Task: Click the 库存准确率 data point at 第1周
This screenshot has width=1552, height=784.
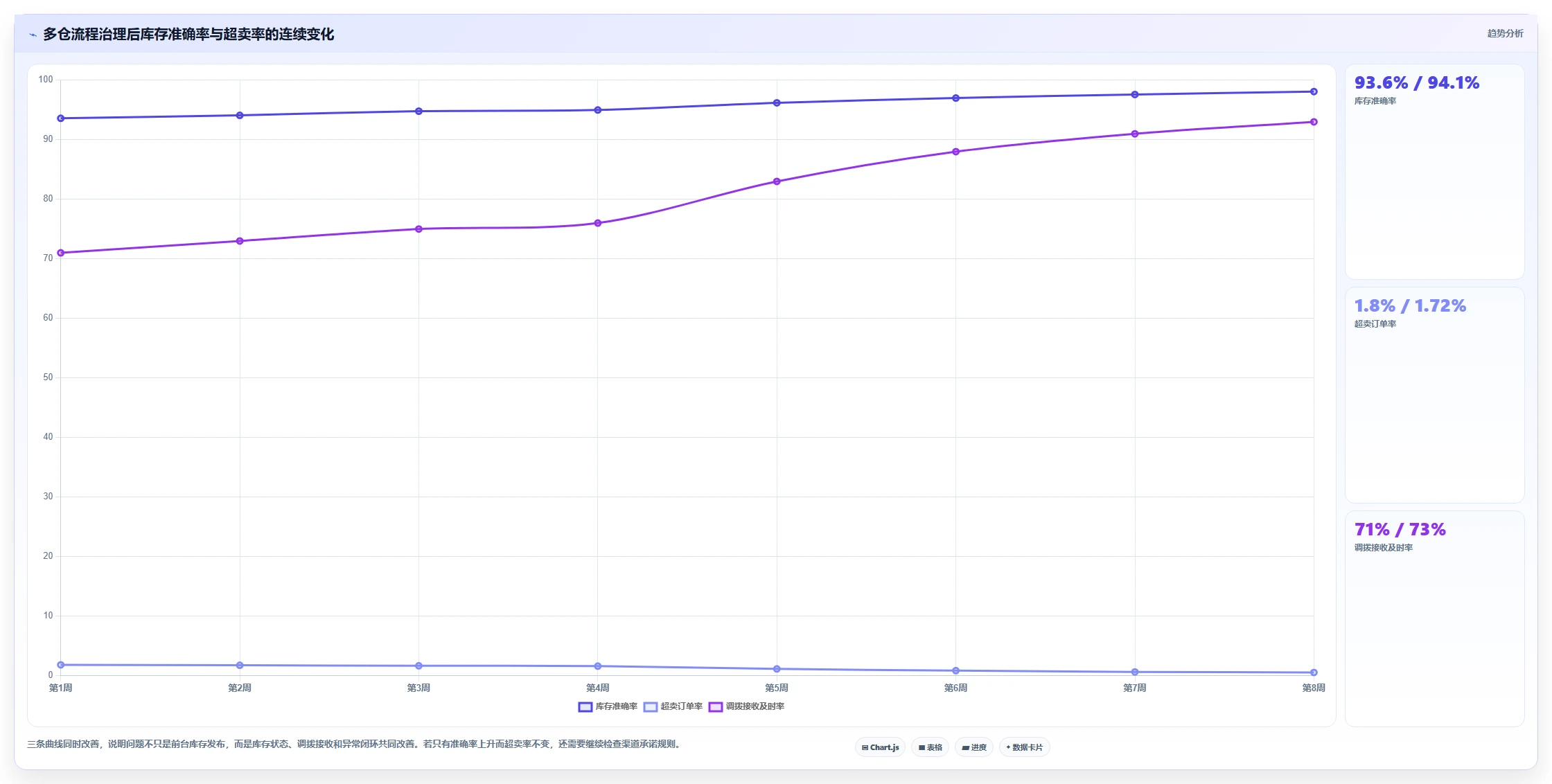Action: 61,118
